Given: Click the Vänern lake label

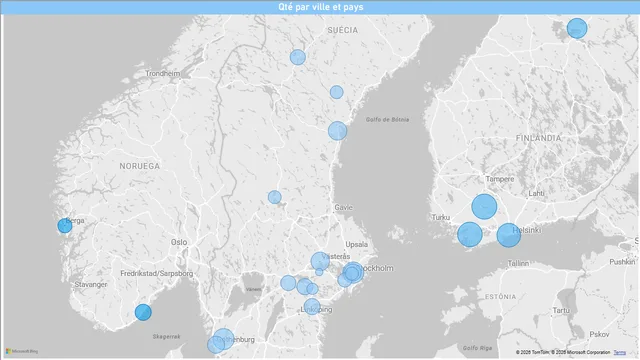Looking at the screenshot, I should tap(253, 289).
